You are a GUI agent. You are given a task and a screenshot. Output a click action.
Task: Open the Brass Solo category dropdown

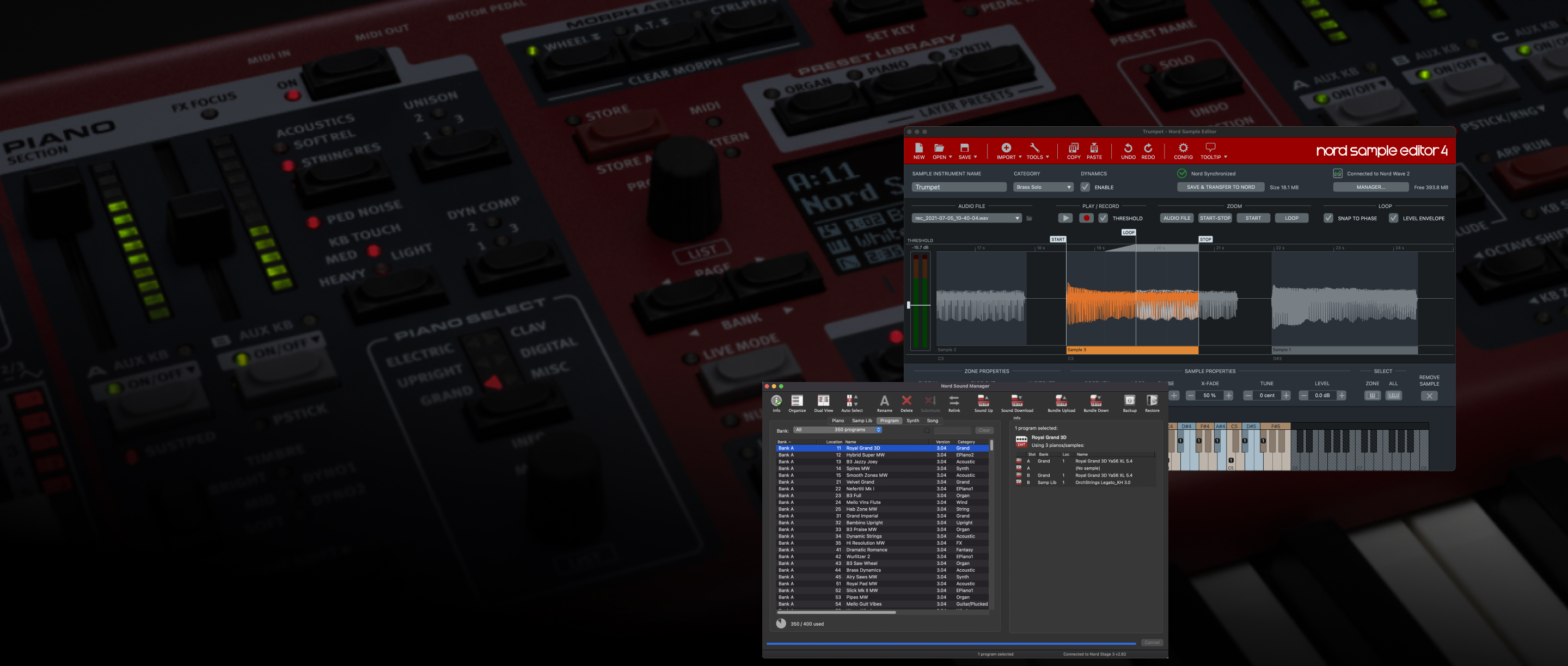point(1043,187)
